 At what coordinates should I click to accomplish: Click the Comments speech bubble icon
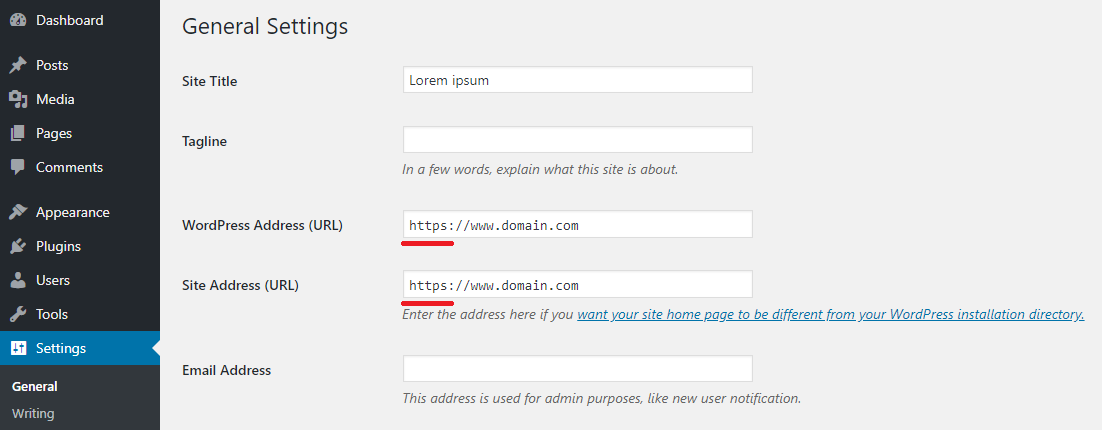click(18, 167)
